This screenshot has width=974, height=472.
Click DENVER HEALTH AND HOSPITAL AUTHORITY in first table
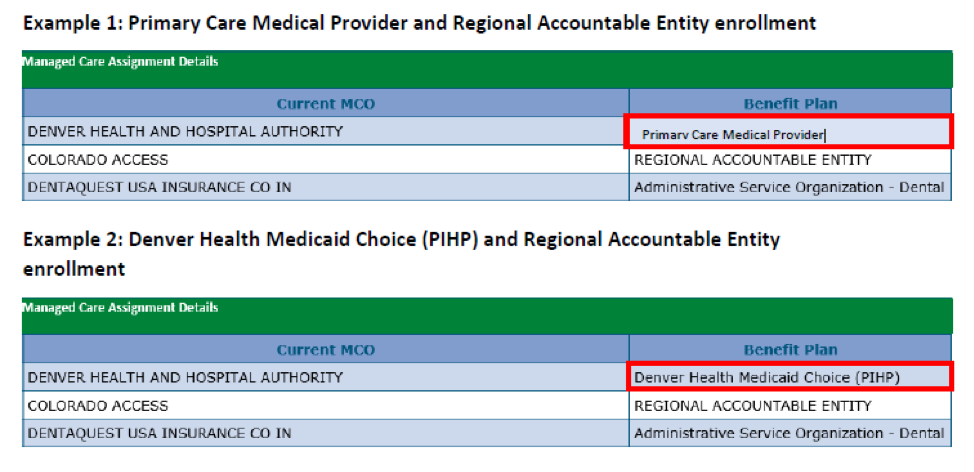[x=185, y=132]
